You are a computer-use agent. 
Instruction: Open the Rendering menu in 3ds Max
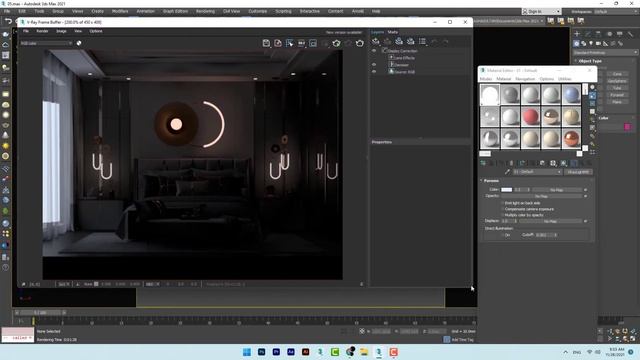(x=205, y=11)
